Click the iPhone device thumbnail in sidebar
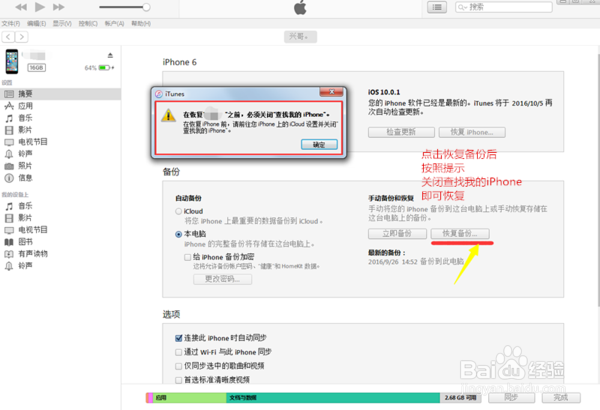 point(12,61)
